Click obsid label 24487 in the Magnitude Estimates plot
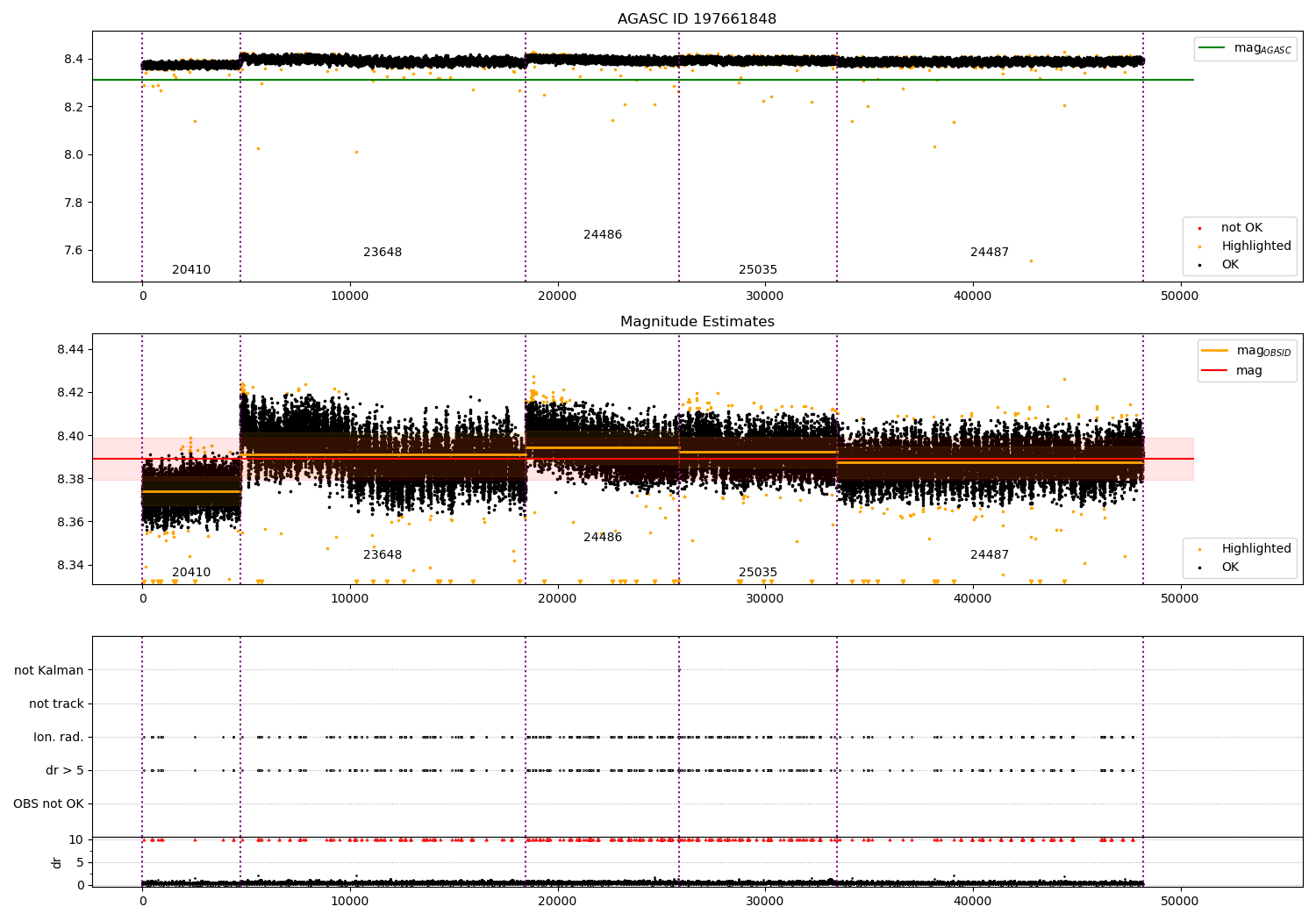 tap(990, 555)
